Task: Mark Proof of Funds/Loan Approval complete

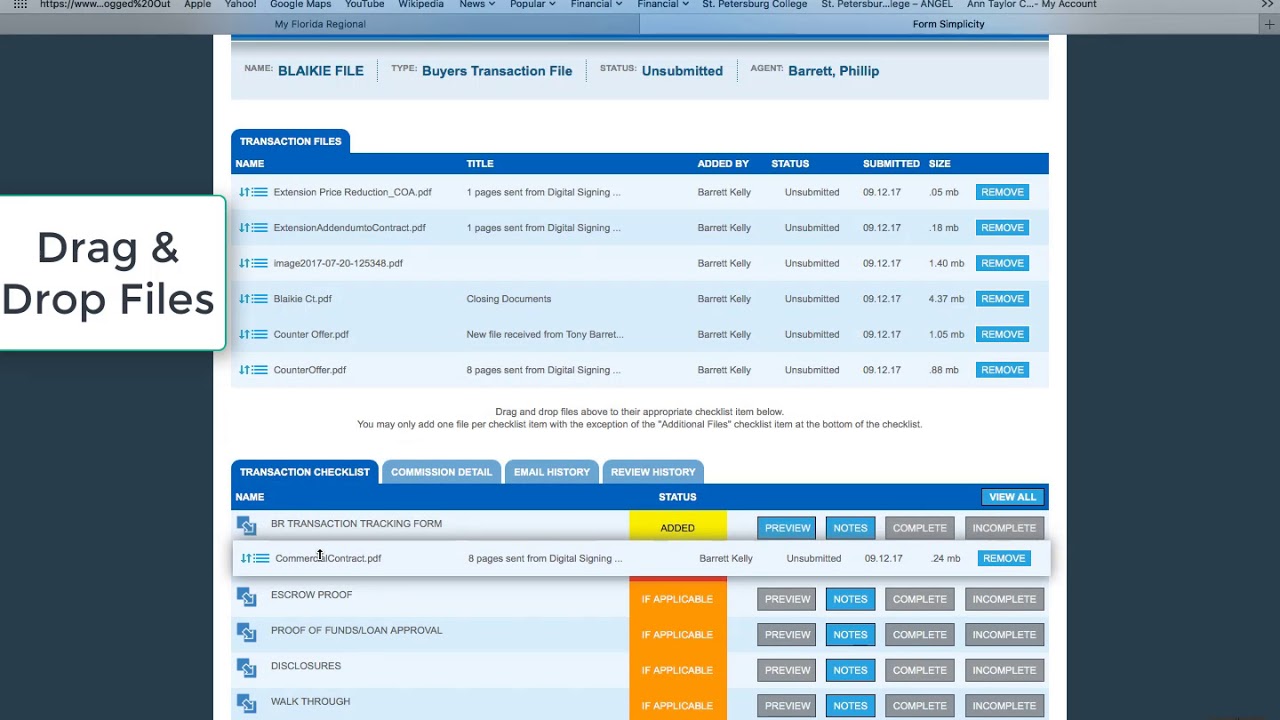Action: tap(919, 635)
